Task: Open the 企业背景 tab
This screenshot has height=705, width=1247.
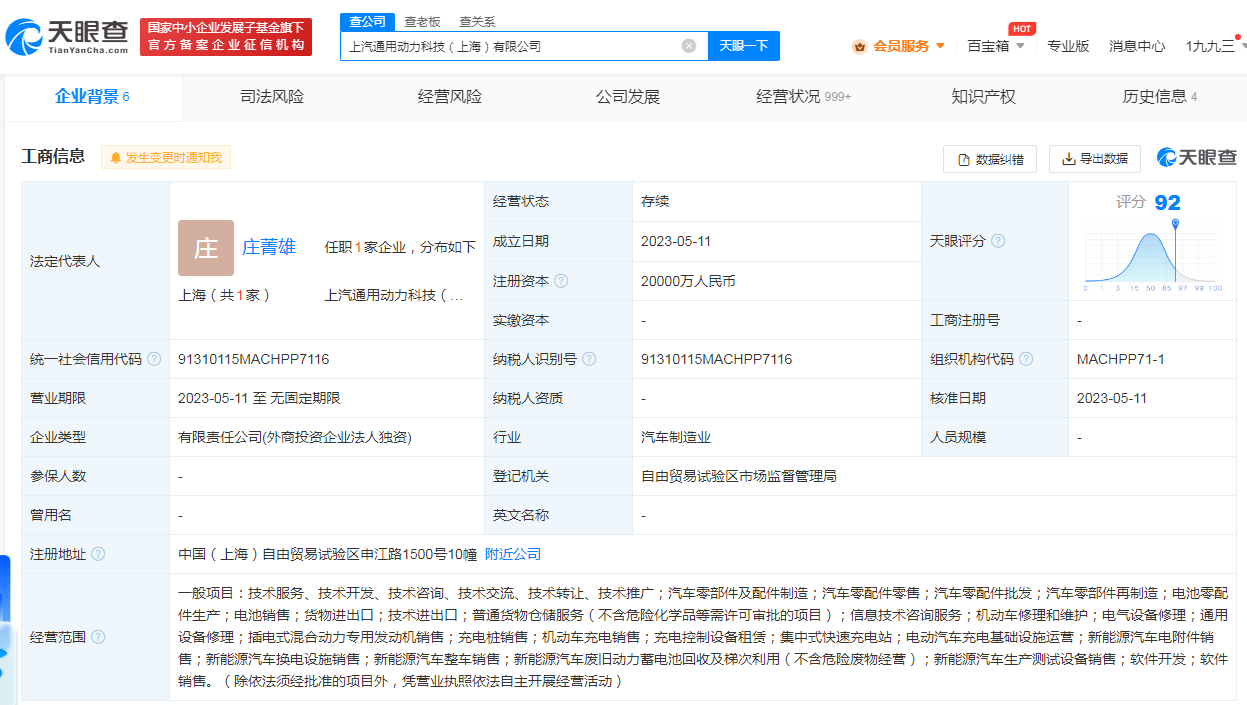Action: click(92, 97)
